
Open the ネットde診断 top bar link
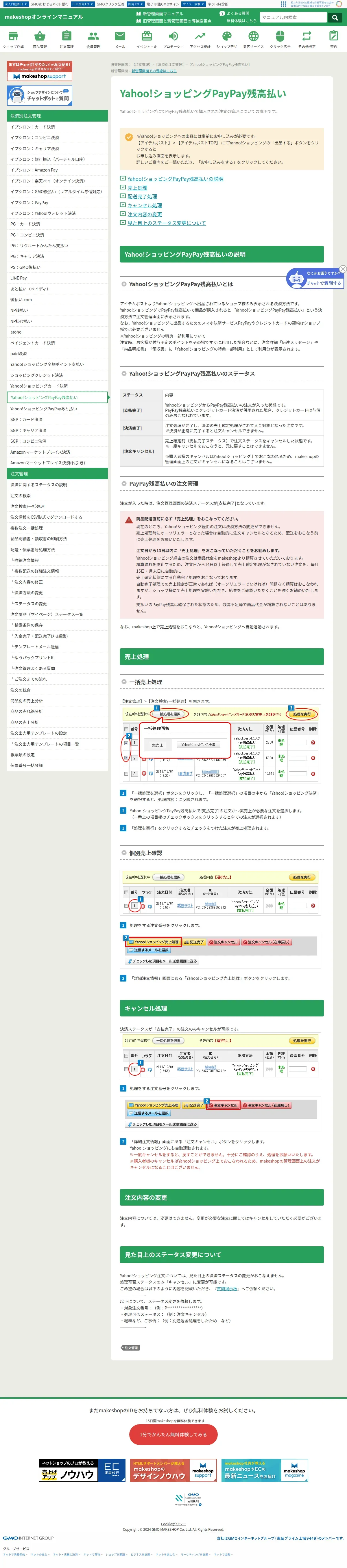tap(218, 4)
